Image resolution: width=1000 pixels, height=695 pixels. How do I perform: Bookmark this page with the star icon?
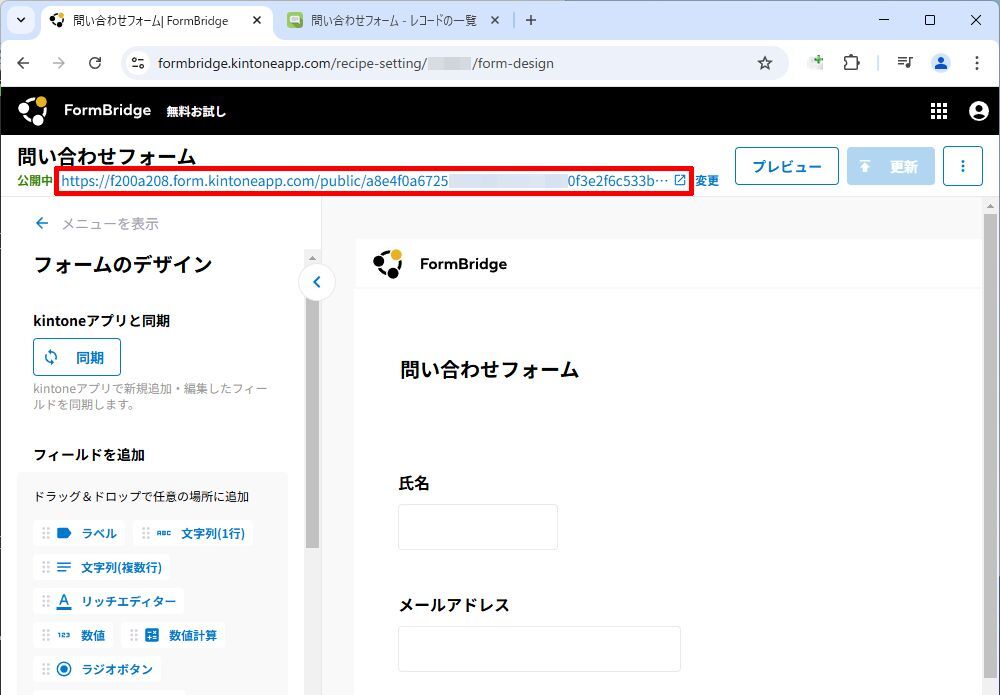coord(765,62)
